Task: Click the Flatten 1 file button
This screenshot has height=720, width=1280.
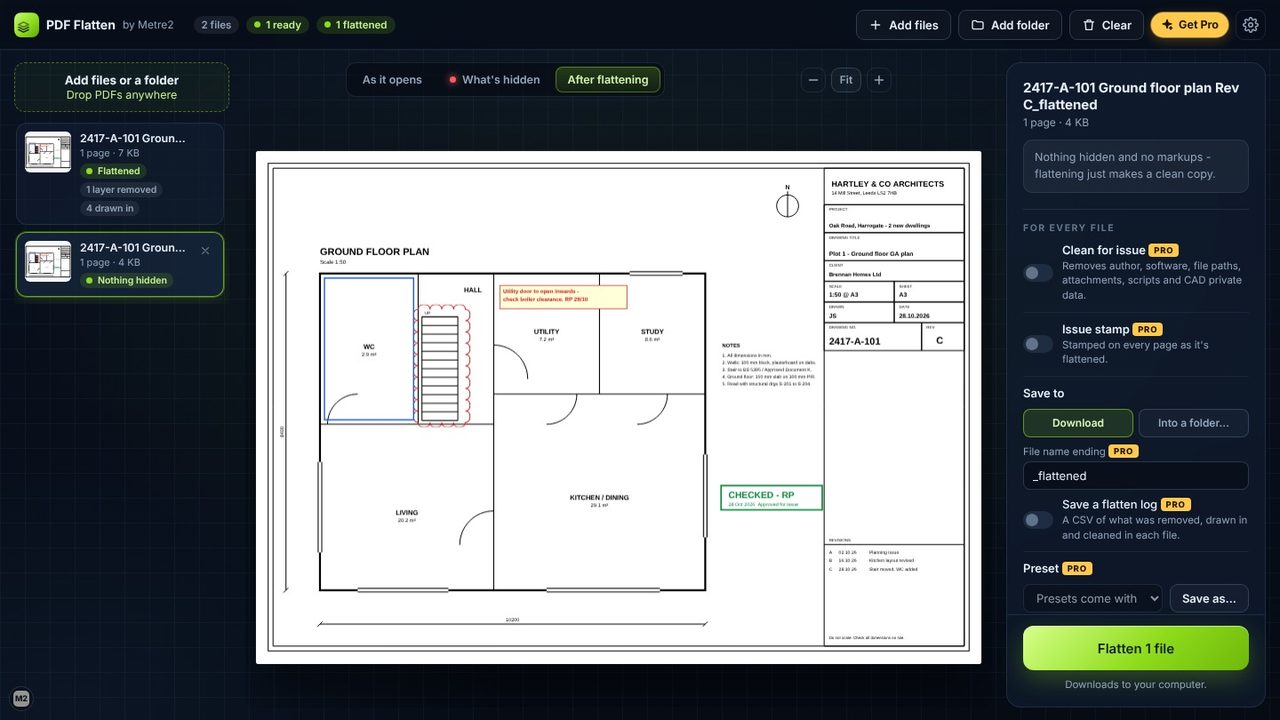Action: pyautogui.click(x=1136, y=648)
